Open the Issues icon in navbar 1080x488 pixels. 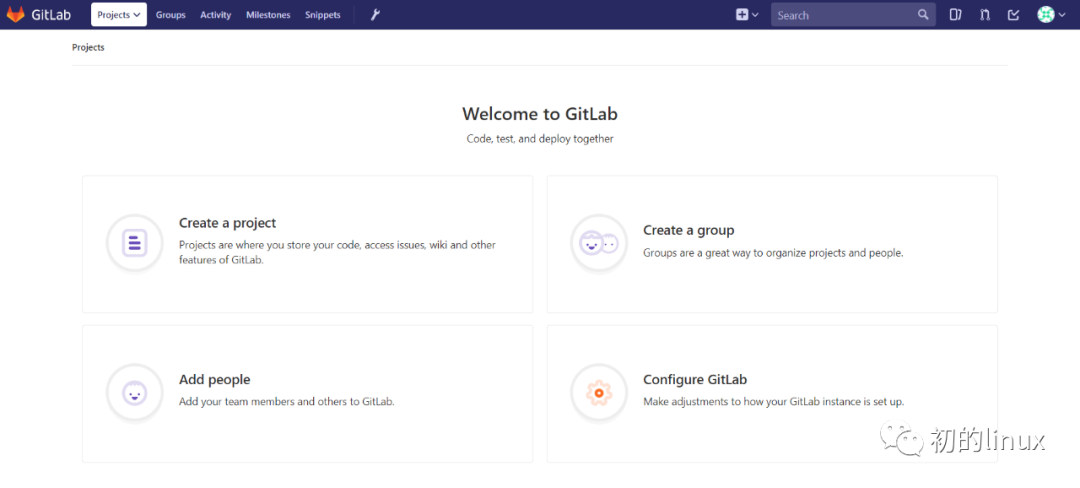click(x=955, y=14)
